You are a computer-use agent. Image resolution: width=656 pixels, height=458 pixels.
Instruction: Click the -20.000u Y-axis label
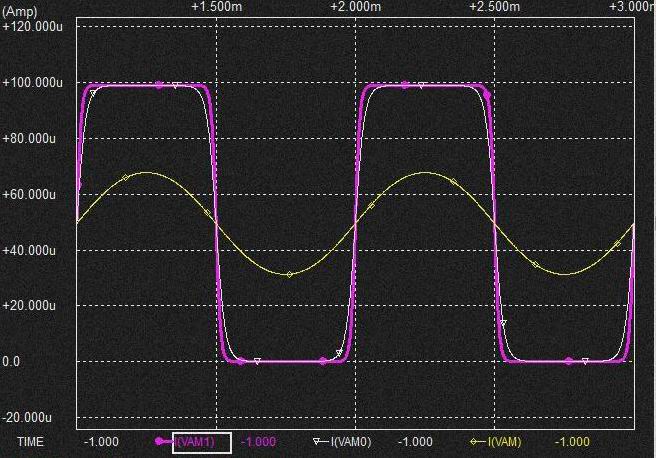[x=33, y=417]
